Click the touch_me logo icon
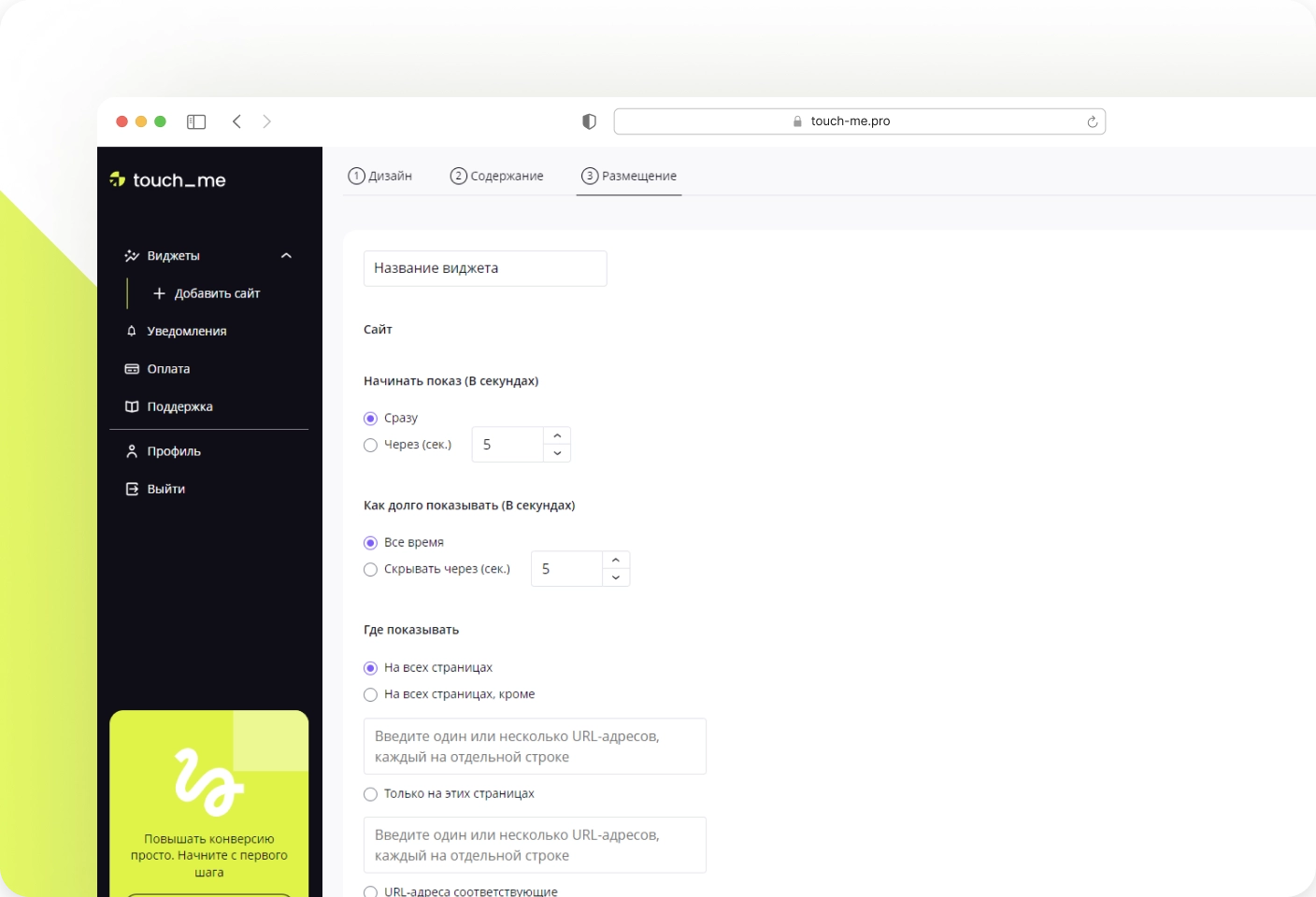Image resolution: width=1316 pixels, height=897 pixels. point(118,179)
